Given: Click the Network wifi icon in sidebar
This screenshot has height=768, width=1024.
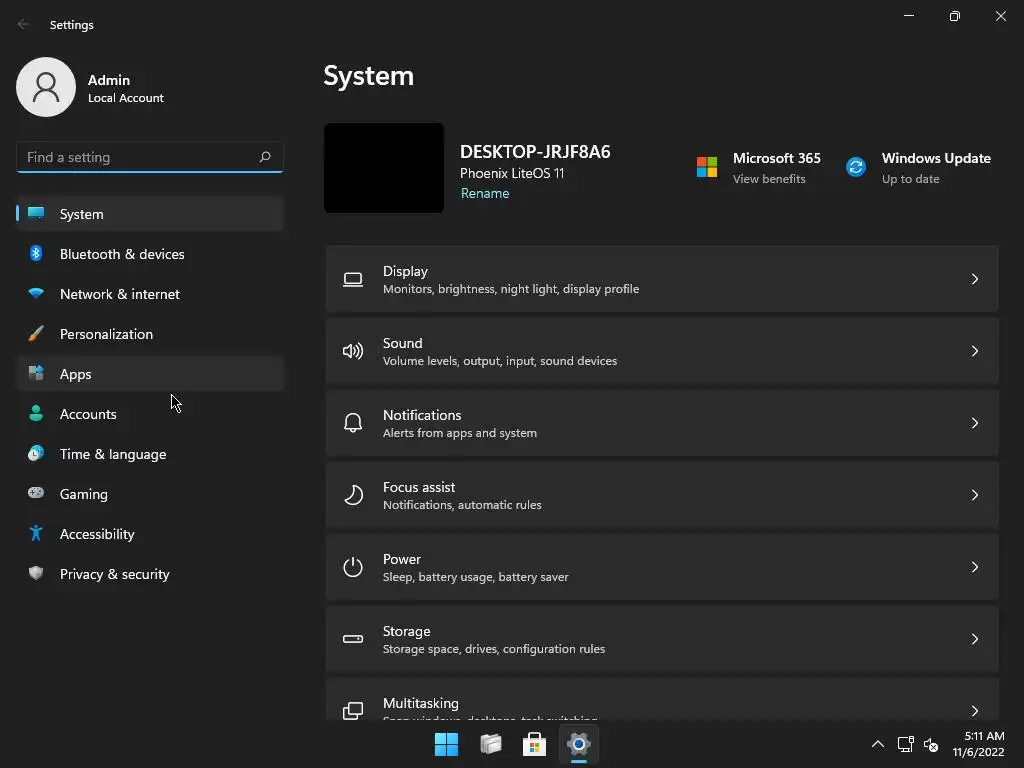Looking at the screenshot, I should [36, 293].
